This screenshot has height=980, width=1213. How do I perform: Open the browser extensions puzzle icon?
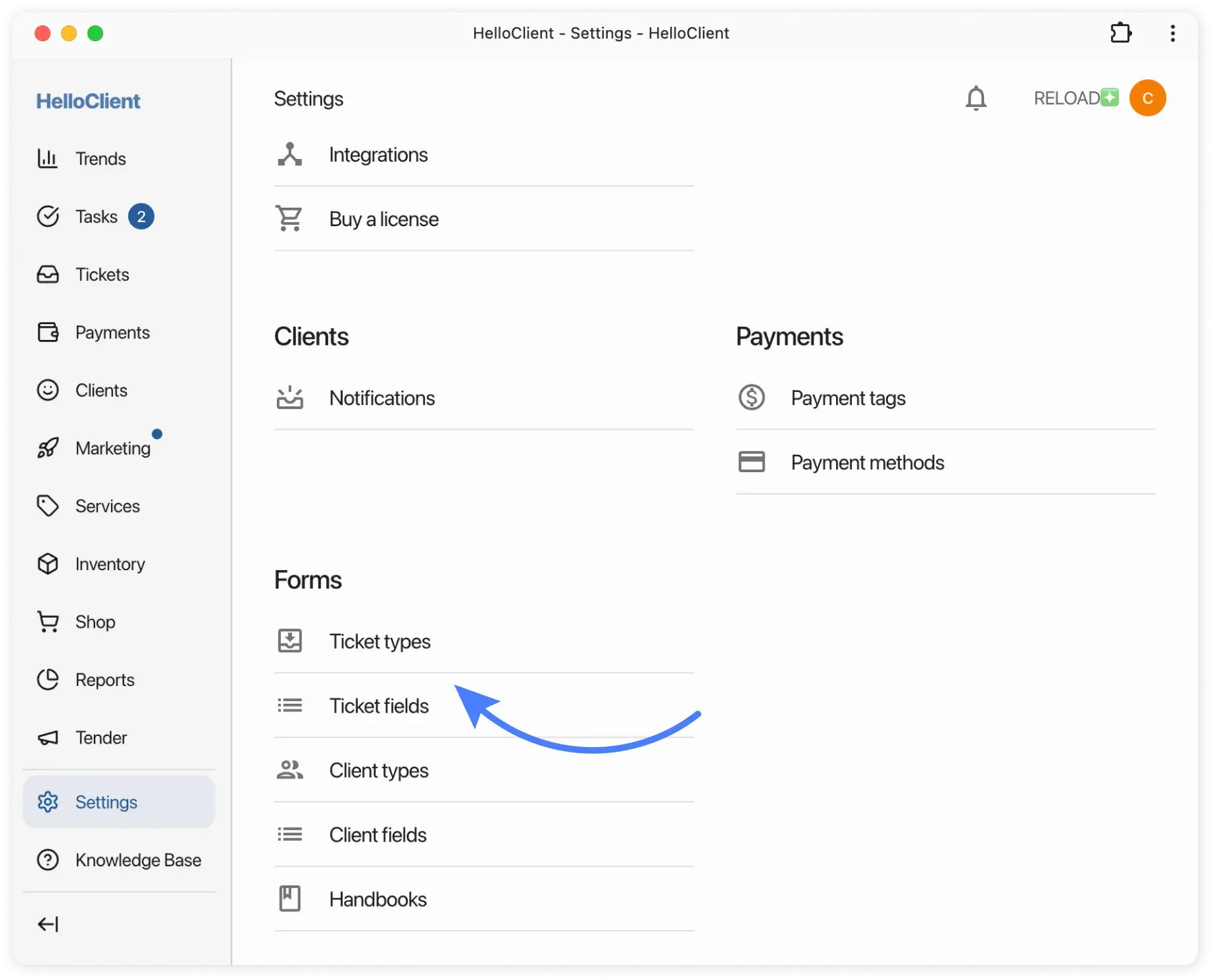tap(1121, 32)
